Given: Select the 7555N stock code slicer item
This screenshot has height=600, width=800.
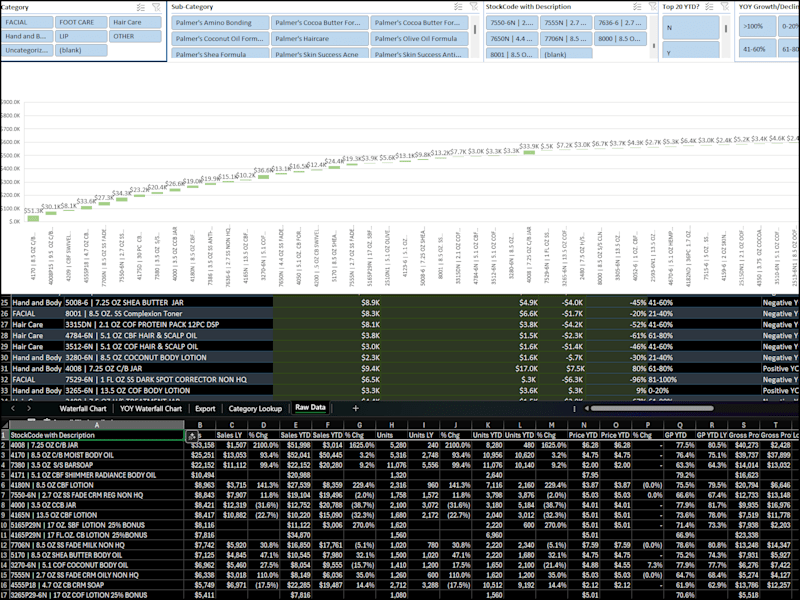Looking at the screenshot, I should tap(566, 23).
